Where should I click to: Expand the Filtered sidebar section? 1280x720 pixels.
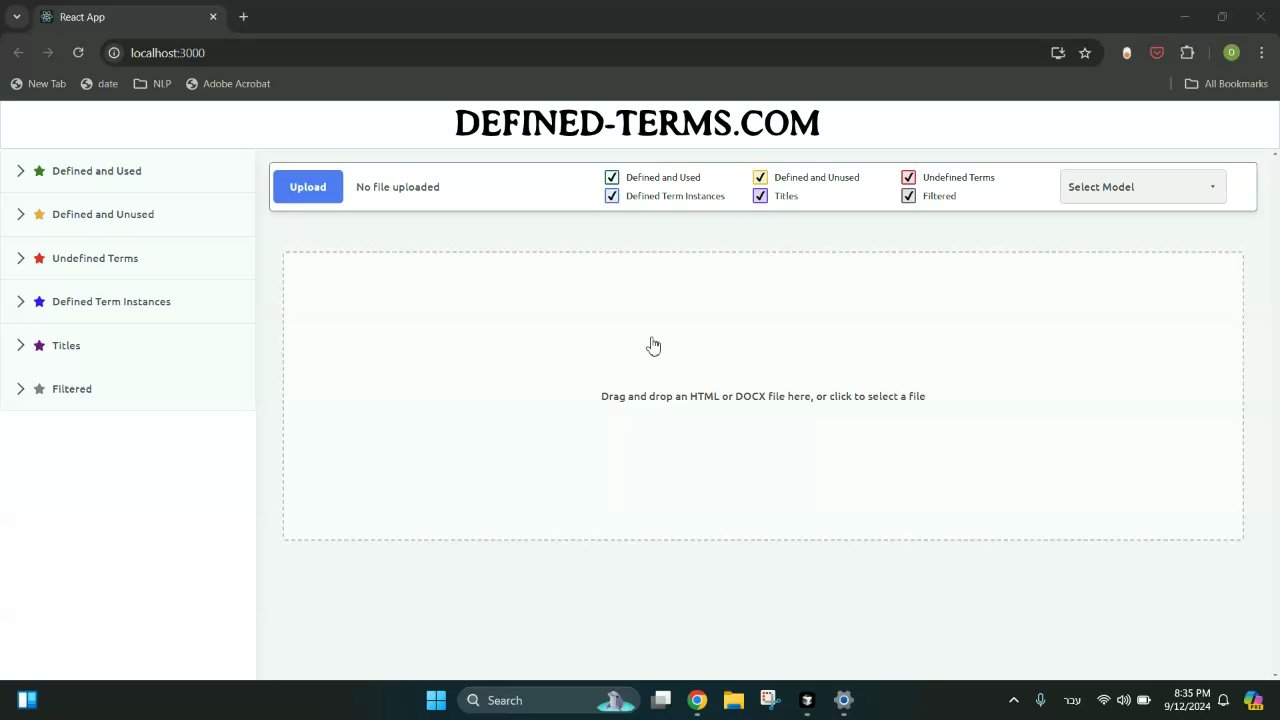point(20,389)
